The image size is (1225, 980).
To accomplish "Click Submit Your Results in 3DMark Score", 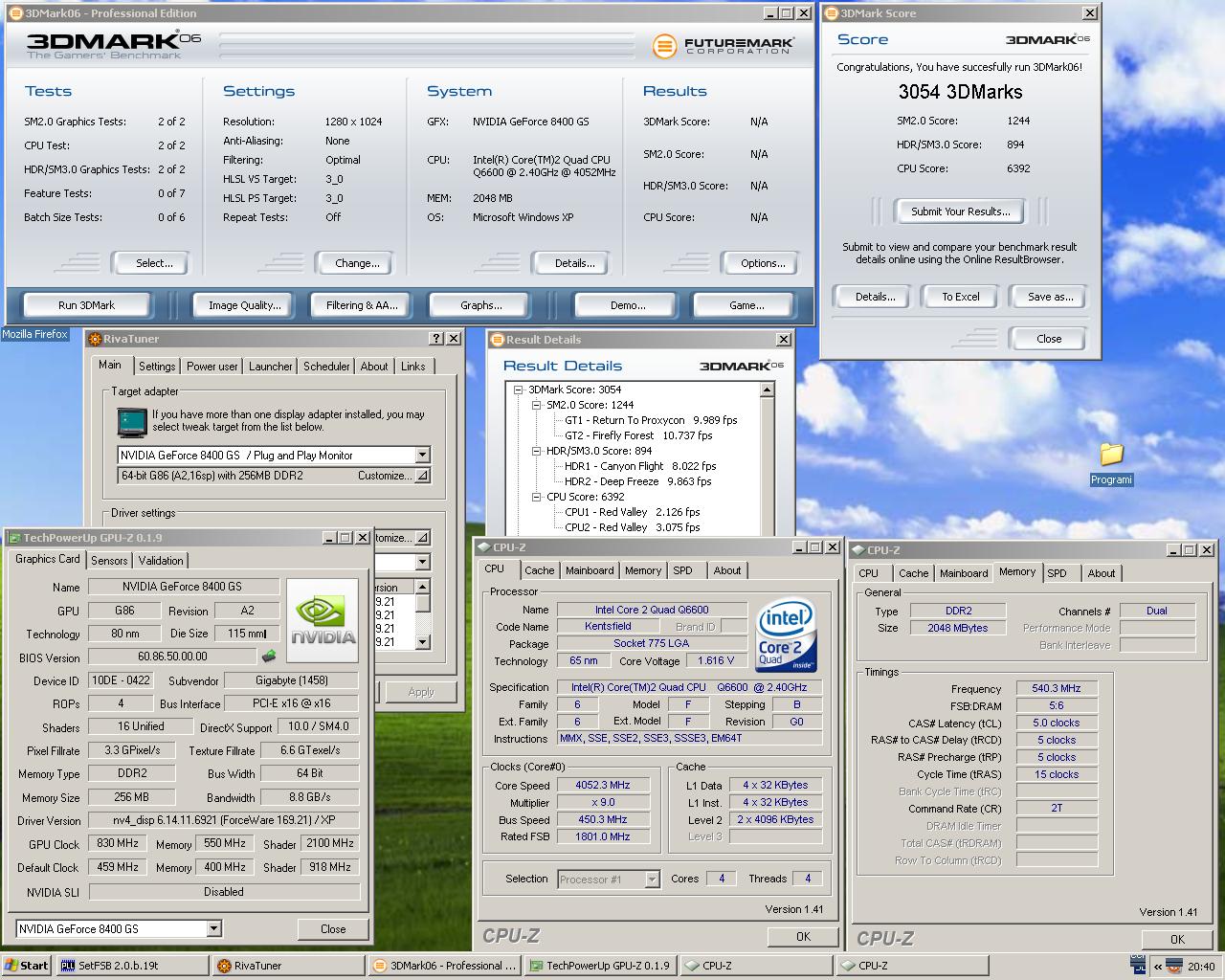I will 960,212.
